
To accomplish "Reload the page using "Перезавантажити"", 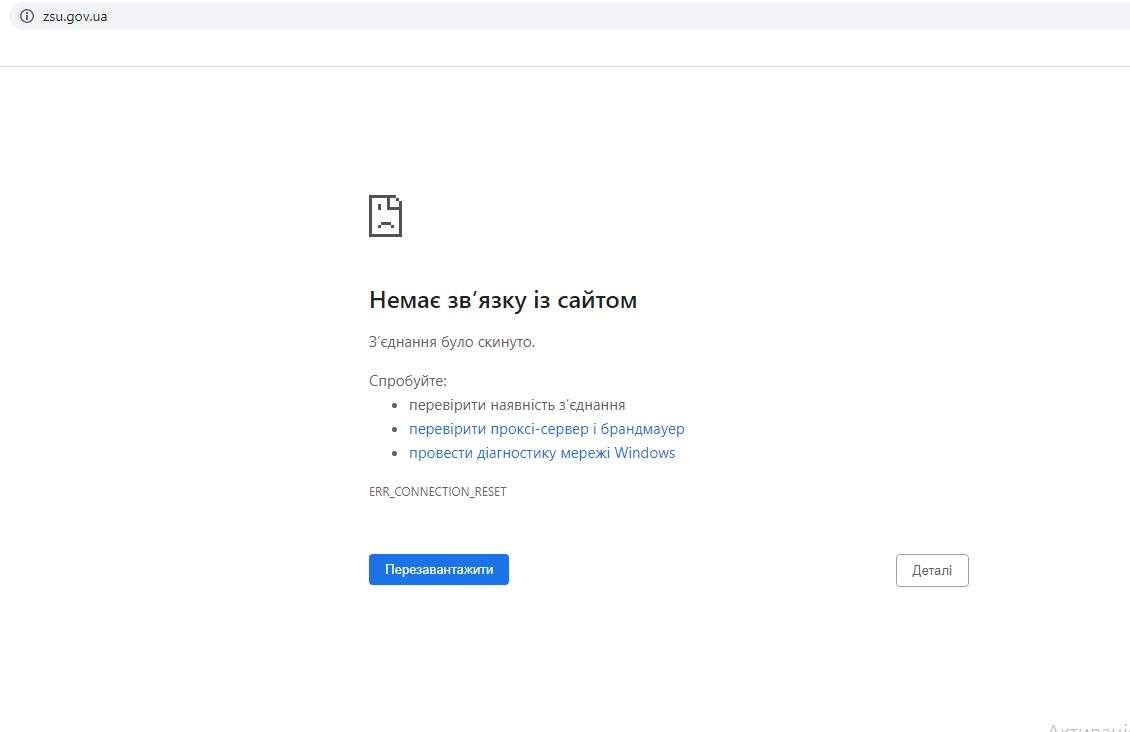I will pyautogui.click(x=438, y=569).
